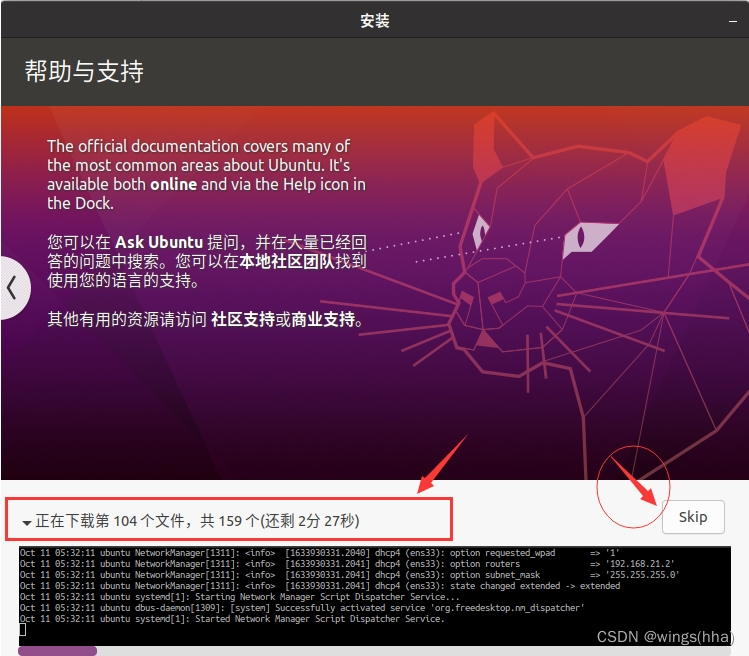Screen dimensions: 749x656
Task: Collapse the terminal log using the expander triangle
Action: (x=27, y=523)
